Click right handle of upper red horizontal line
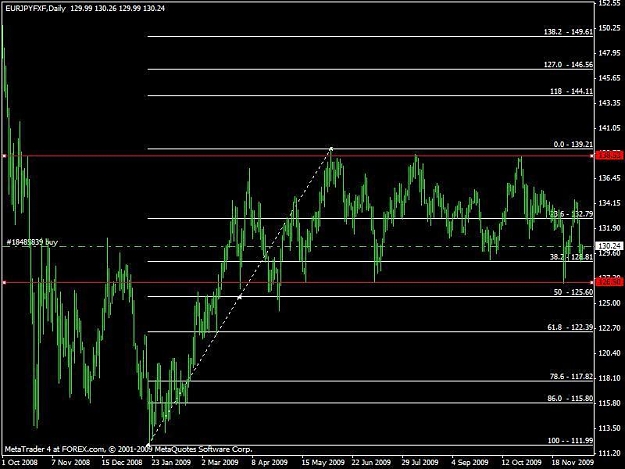This screenshot has width=625, height=469. click(x=592, y=156)
